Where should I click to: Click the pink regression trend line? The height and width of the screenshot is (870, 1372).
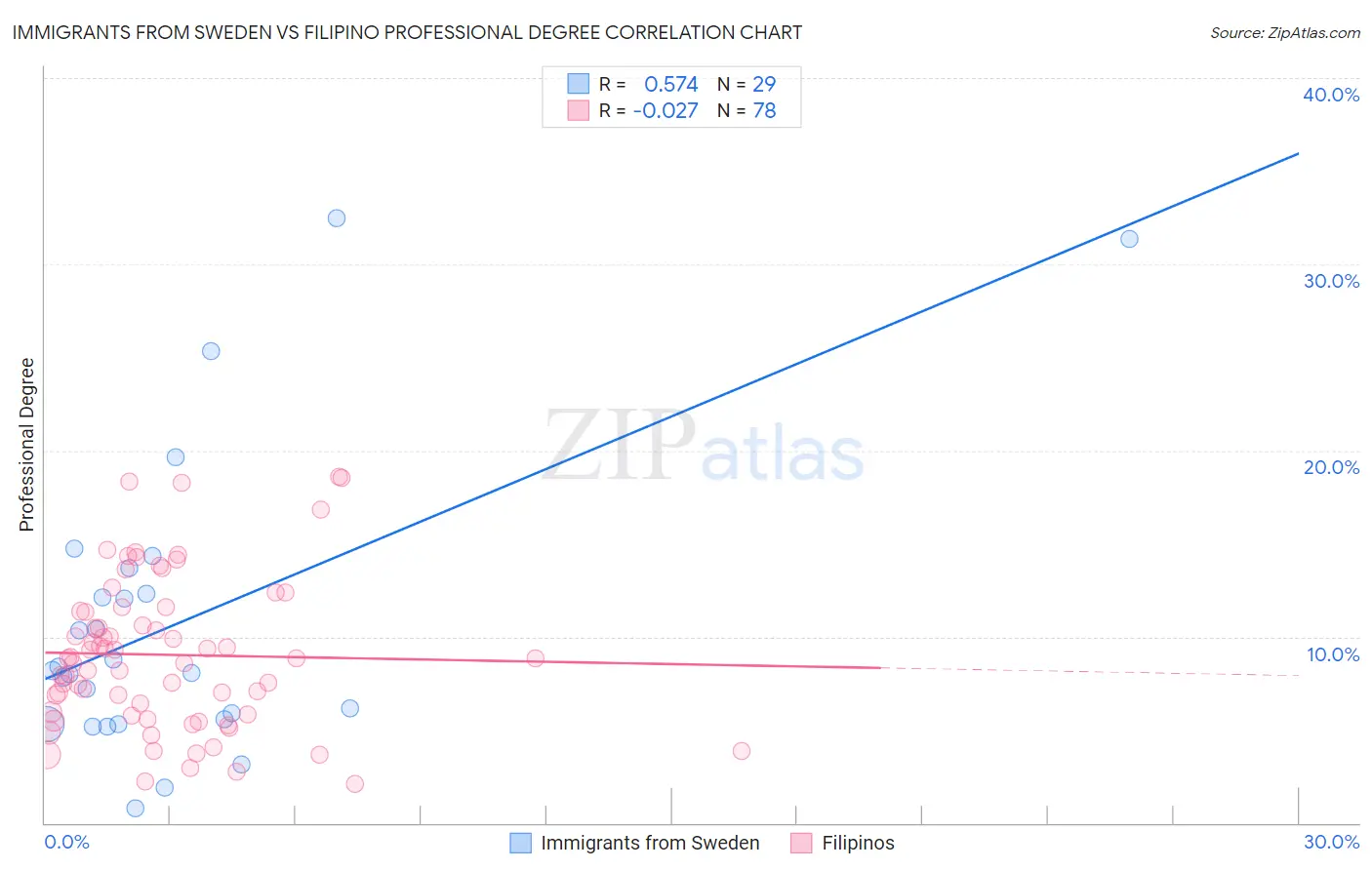tap(463, 659)
